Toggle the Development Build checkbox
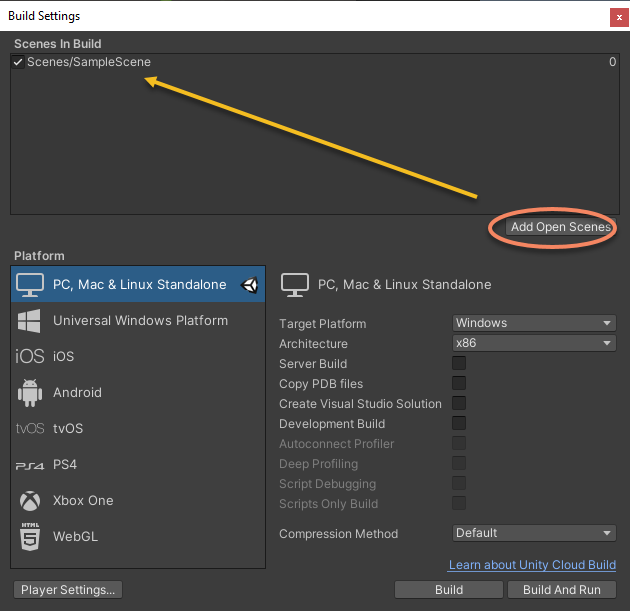This screenshot has height=611, width=630. (x=459, y=424)
